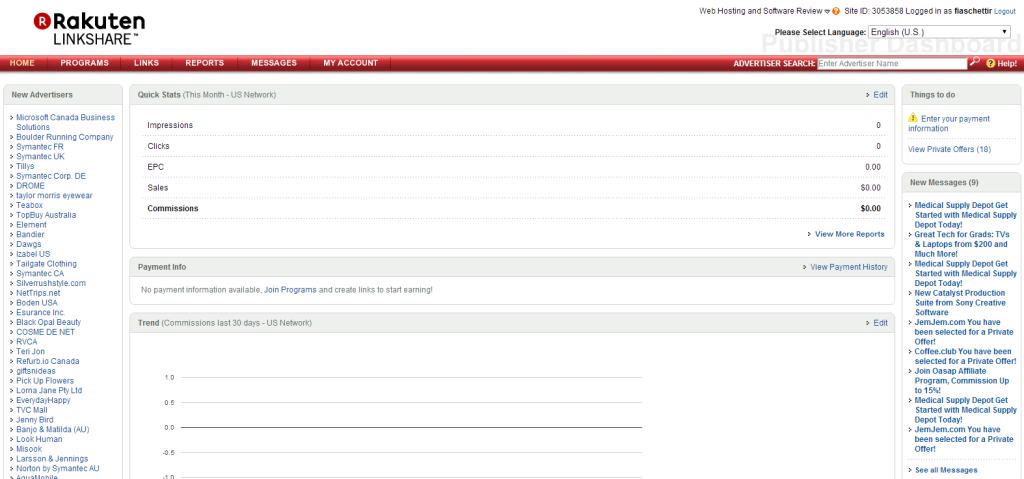Click Edit in the Trend panel header
This screenshot has height=479, width=1024.
[x=880, y=323]
